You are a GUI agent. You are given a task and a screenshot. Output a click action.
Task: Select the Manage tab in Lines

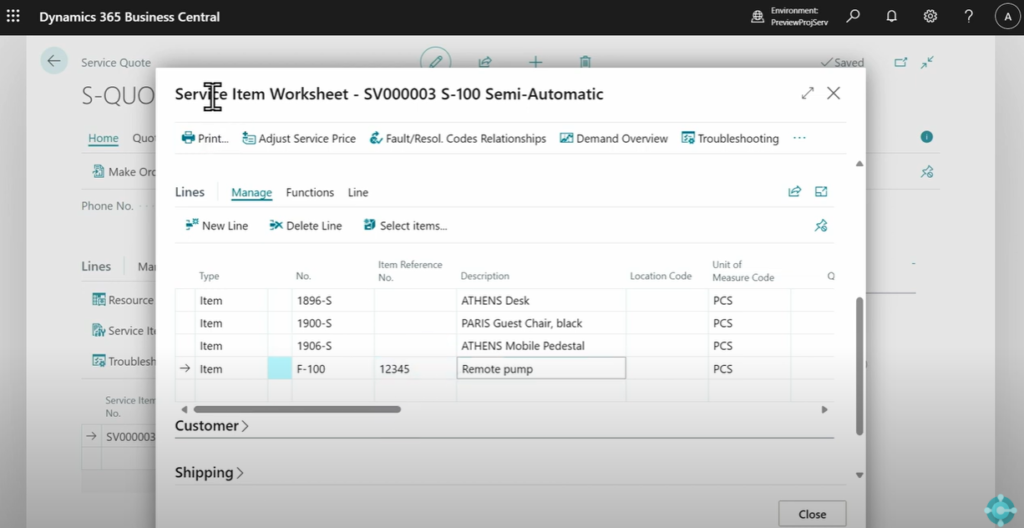click(x=251, y=192)
